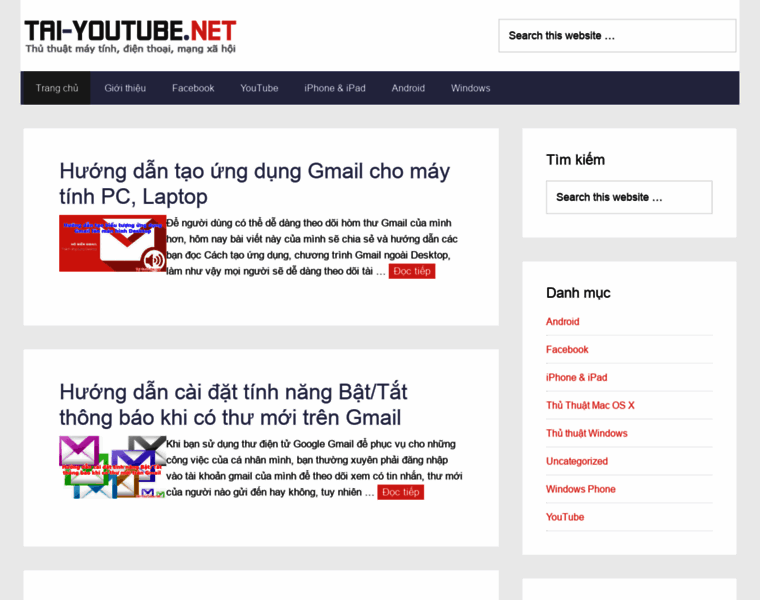
Task: Click the TAI-YOUTUBE.NET site logo
Action: point(130,31)
